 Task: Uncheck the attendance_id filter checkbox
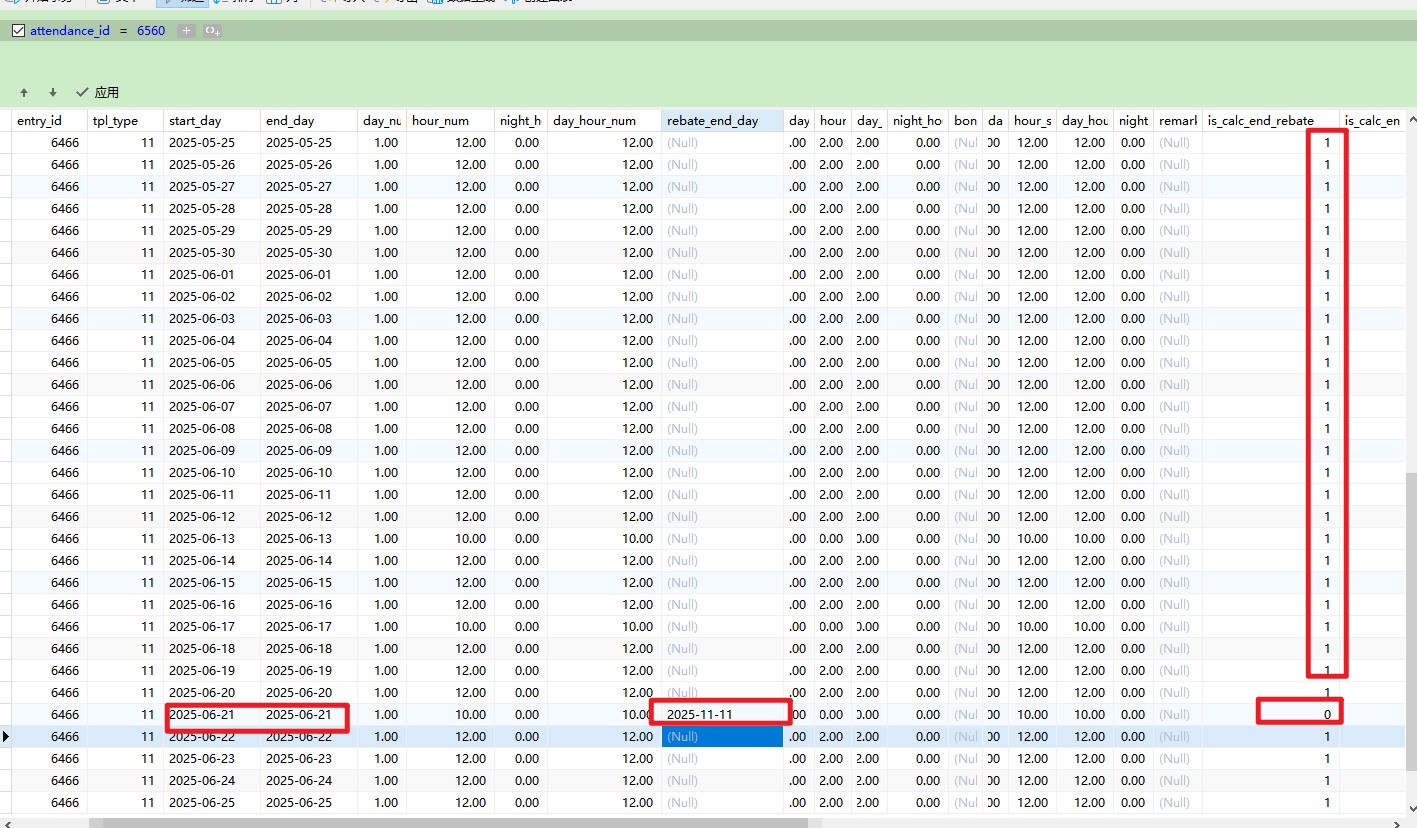18,31
